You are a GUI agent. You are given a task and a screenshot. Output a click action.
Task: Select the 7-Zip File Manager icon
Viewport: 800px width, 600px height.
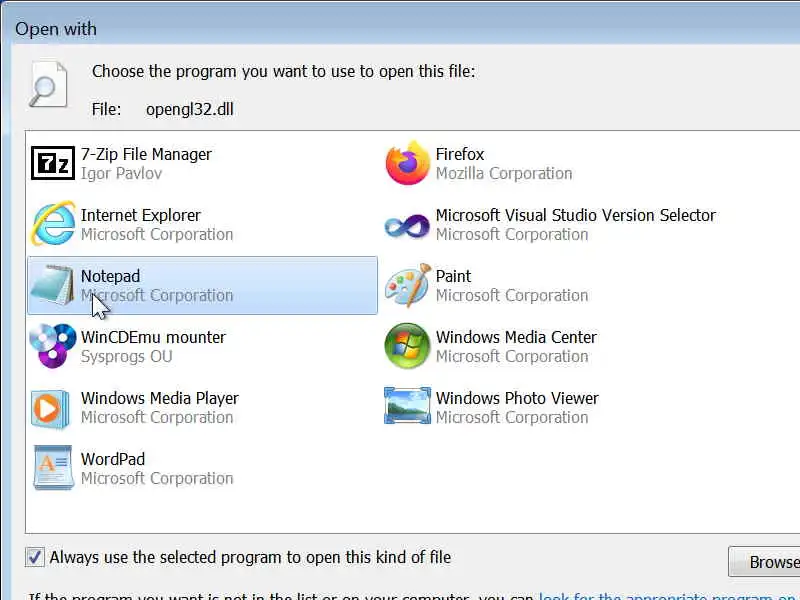[x=53, y=163]
